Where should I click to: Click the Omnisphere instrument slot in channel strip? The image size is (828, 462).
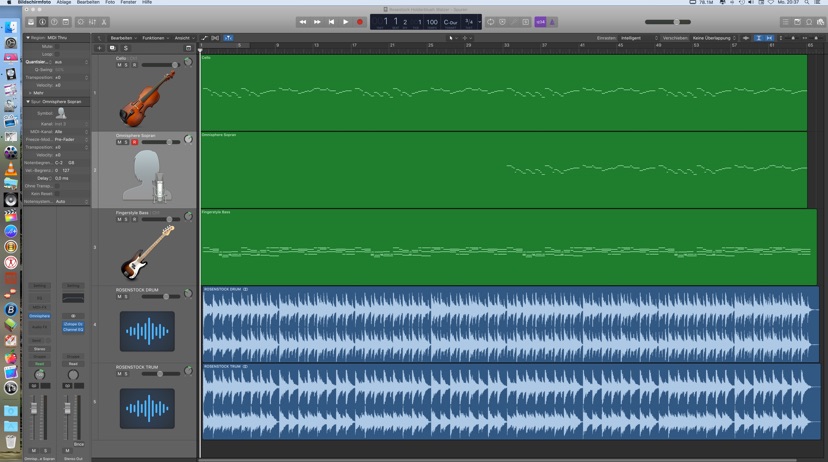pyautogui.click(x=40, y=316)
